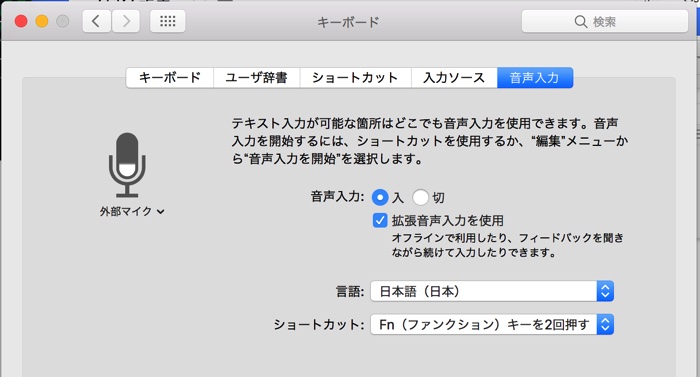The image size is (700, 377).
Task: Turn dictation on with 入 radio button
Action: (x=380, y=197)
